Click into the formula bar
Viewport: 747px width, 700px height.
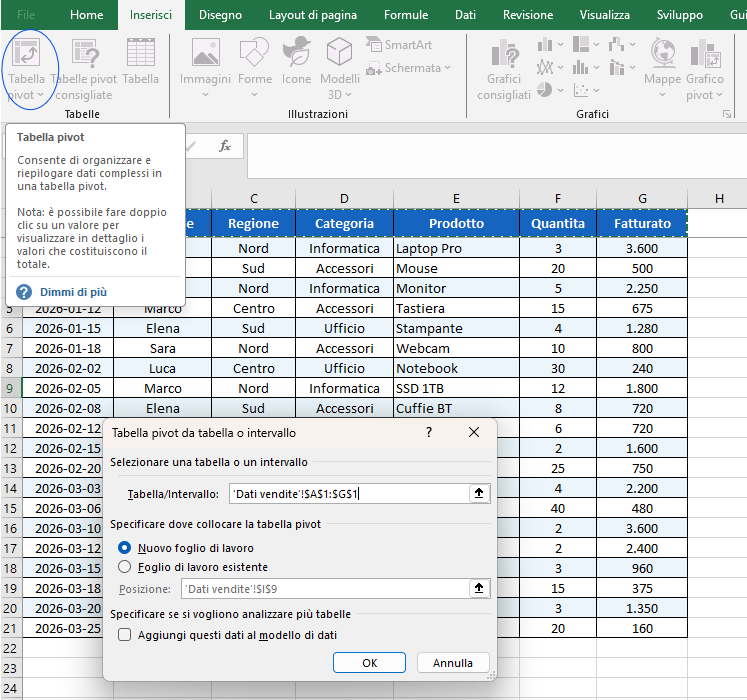[496, 155]
